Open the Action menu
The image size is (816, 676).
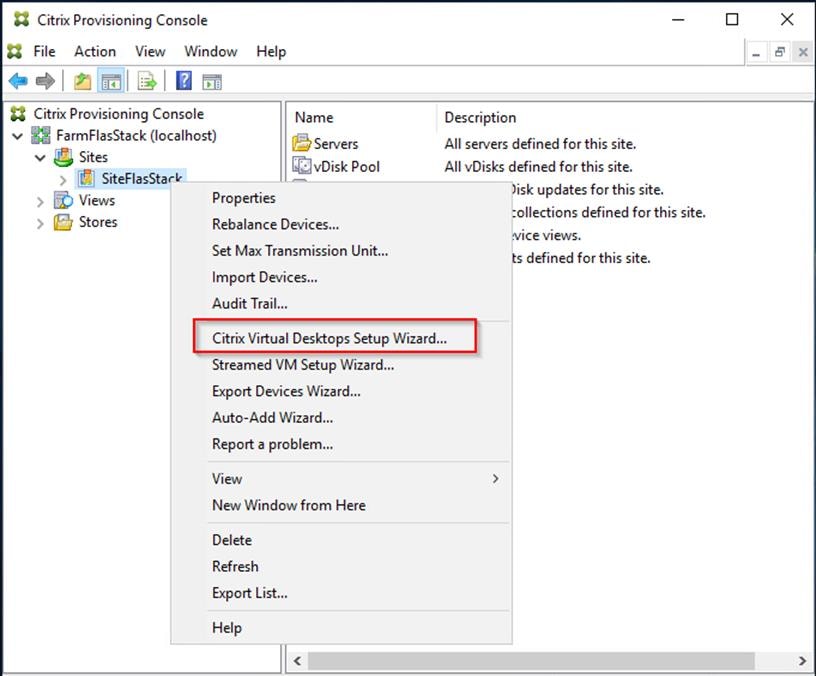click(95, 51)
